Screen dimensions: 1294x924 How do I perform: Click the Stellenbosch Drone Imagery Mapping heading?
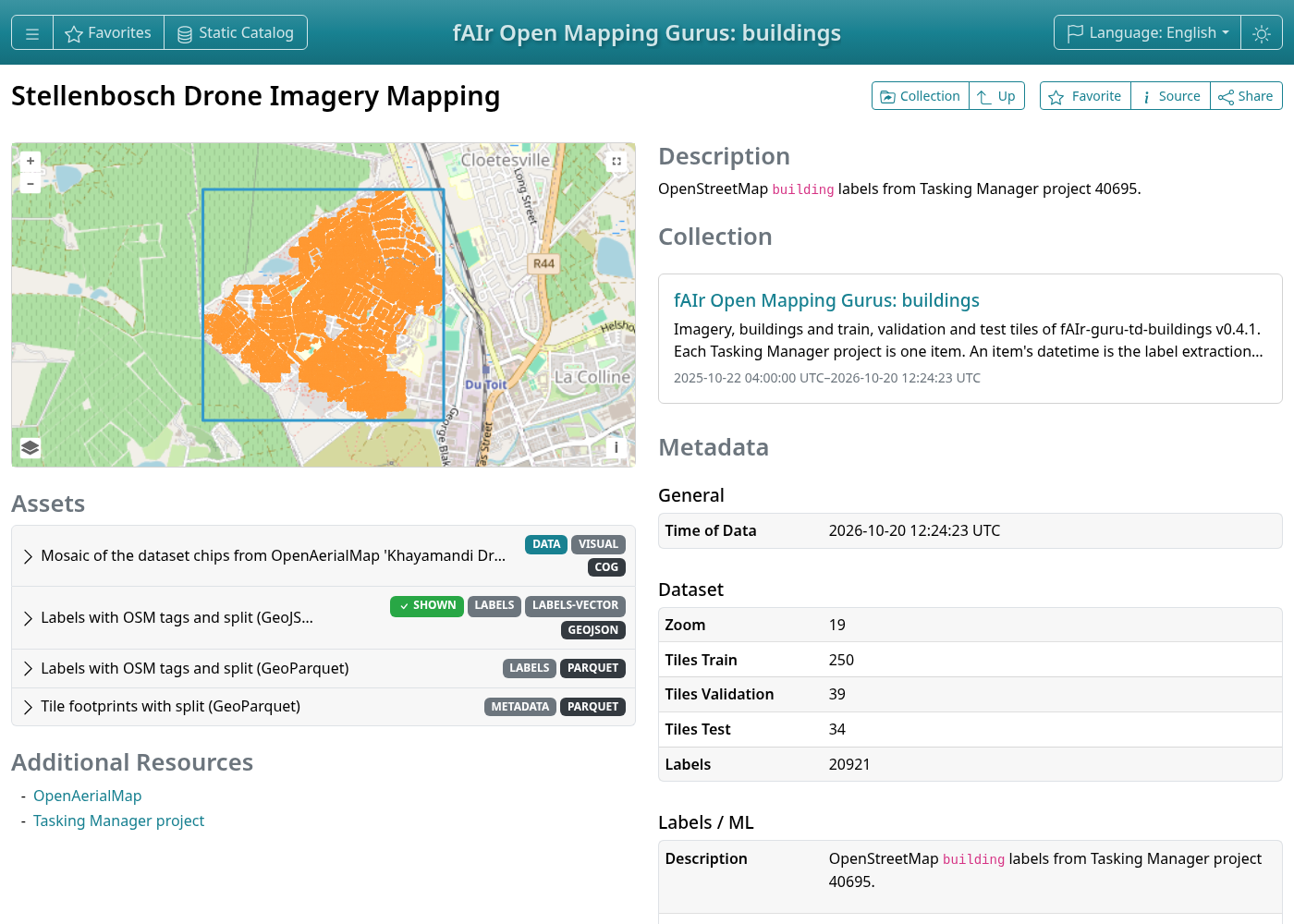256,96
